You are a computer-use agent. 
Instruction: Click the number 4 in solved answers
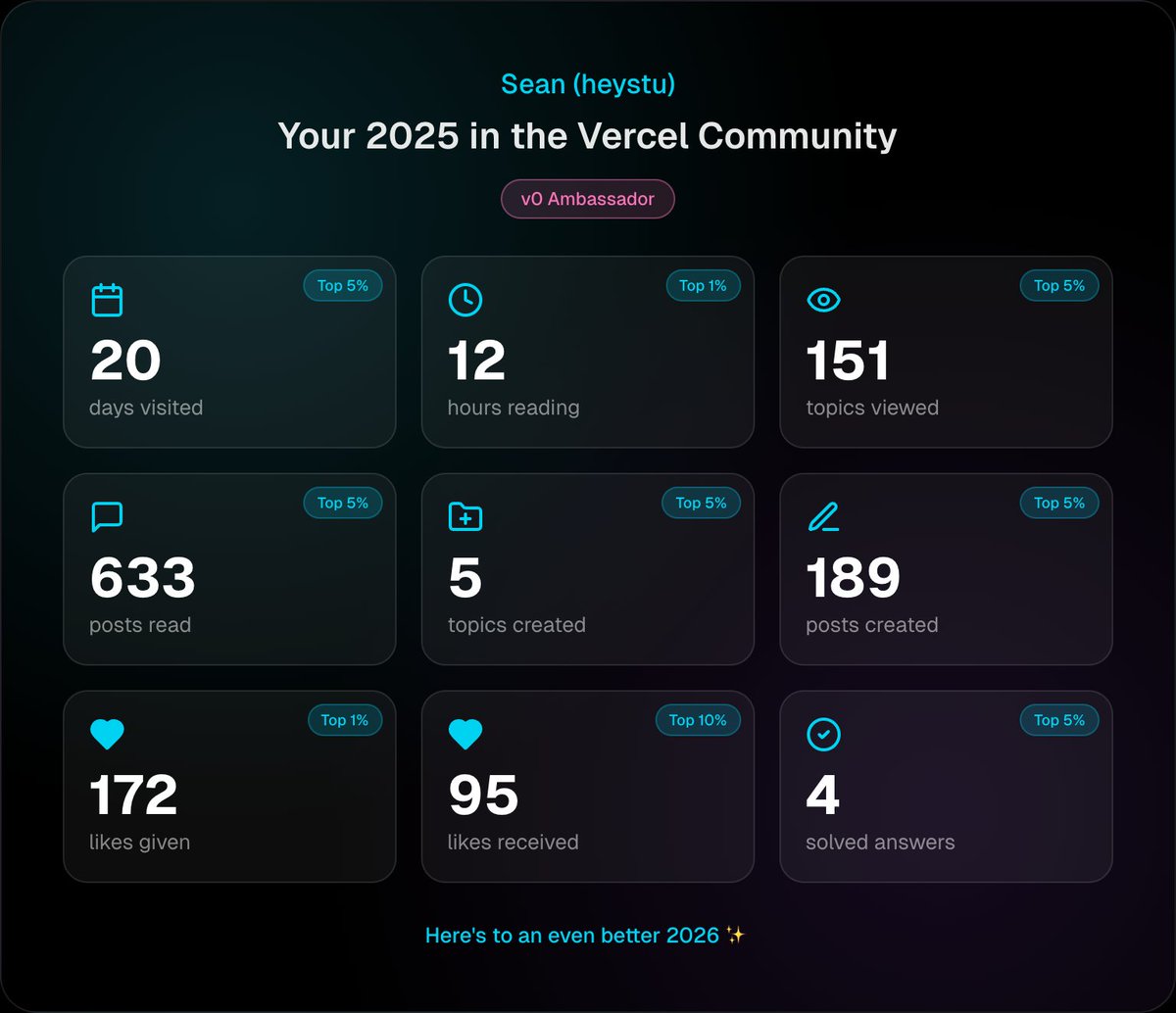point(823,795)
